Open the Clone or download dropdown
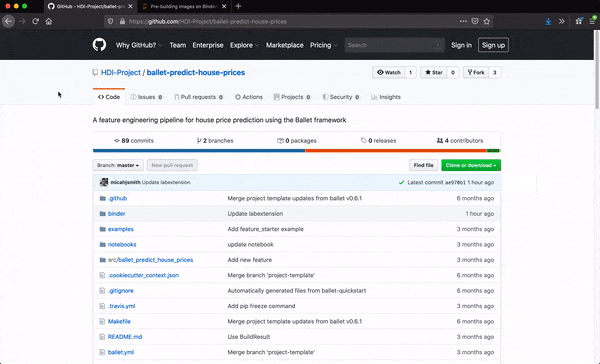Viewport: 600px width, 364px height. coord(471,165)
